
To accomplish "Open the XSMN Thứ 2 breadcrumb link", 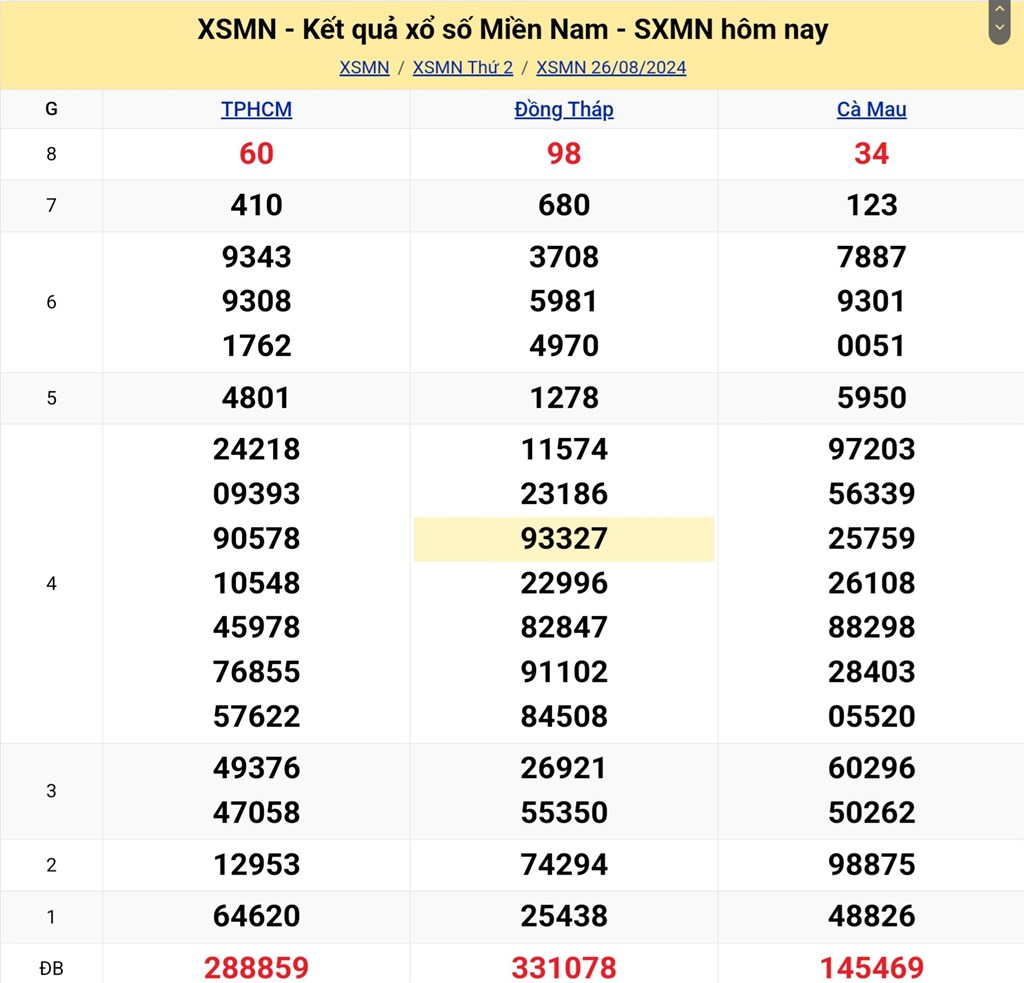I will tap(463, 68).
